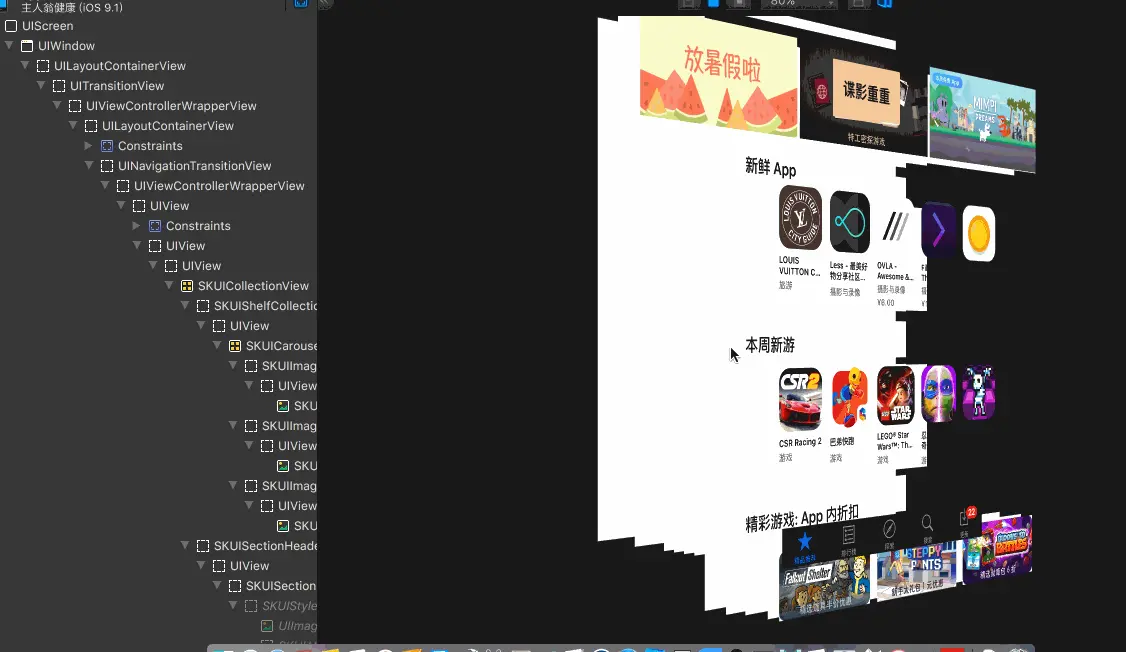
Task: Click the Less app infinity-loop icon
Action: pos(850,222)
